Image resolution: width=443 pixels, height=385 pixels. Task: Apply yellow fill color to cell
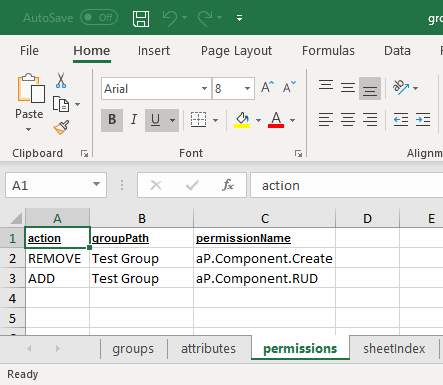click(x=242, y=120)
